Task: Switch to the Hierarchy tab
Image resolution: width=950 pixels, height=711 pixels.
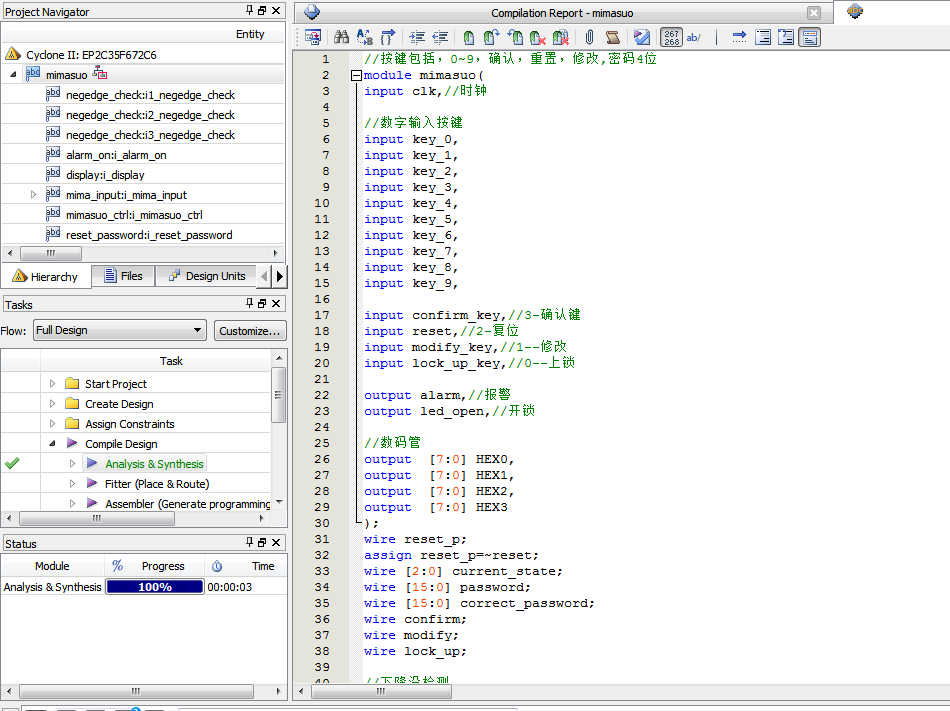Action: (x=46, y=276)
